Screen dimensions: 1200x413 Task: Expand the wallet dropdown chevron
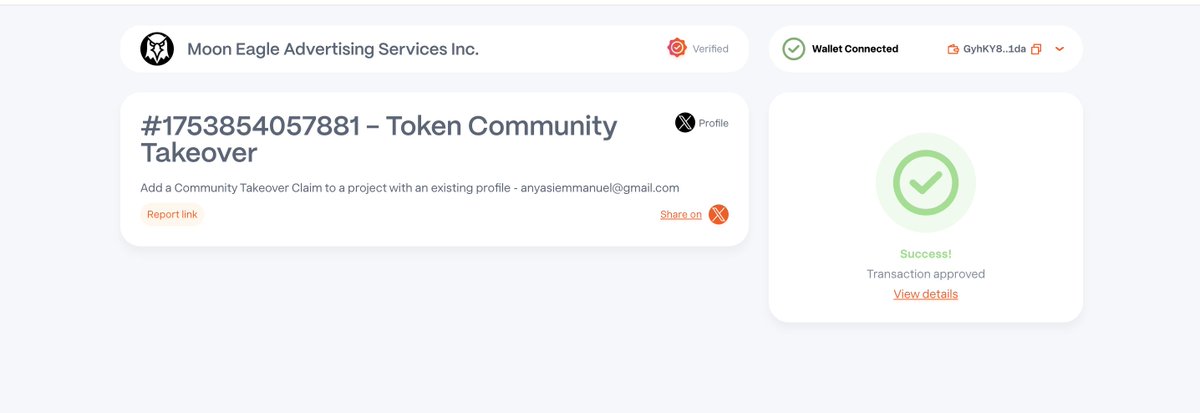[1060, 49]
